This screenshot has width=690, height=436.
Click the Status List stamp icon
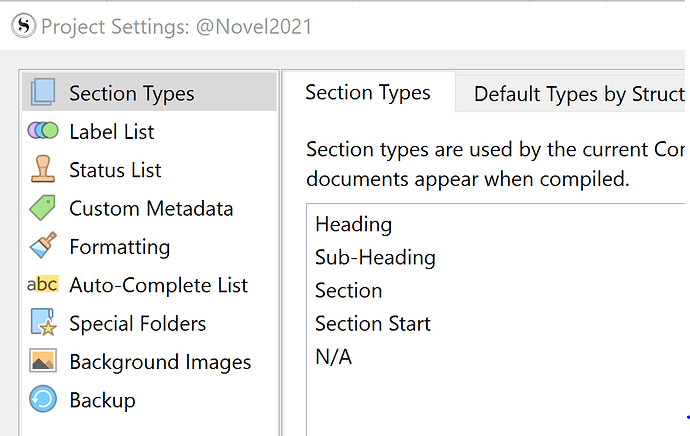coord(43,169)
